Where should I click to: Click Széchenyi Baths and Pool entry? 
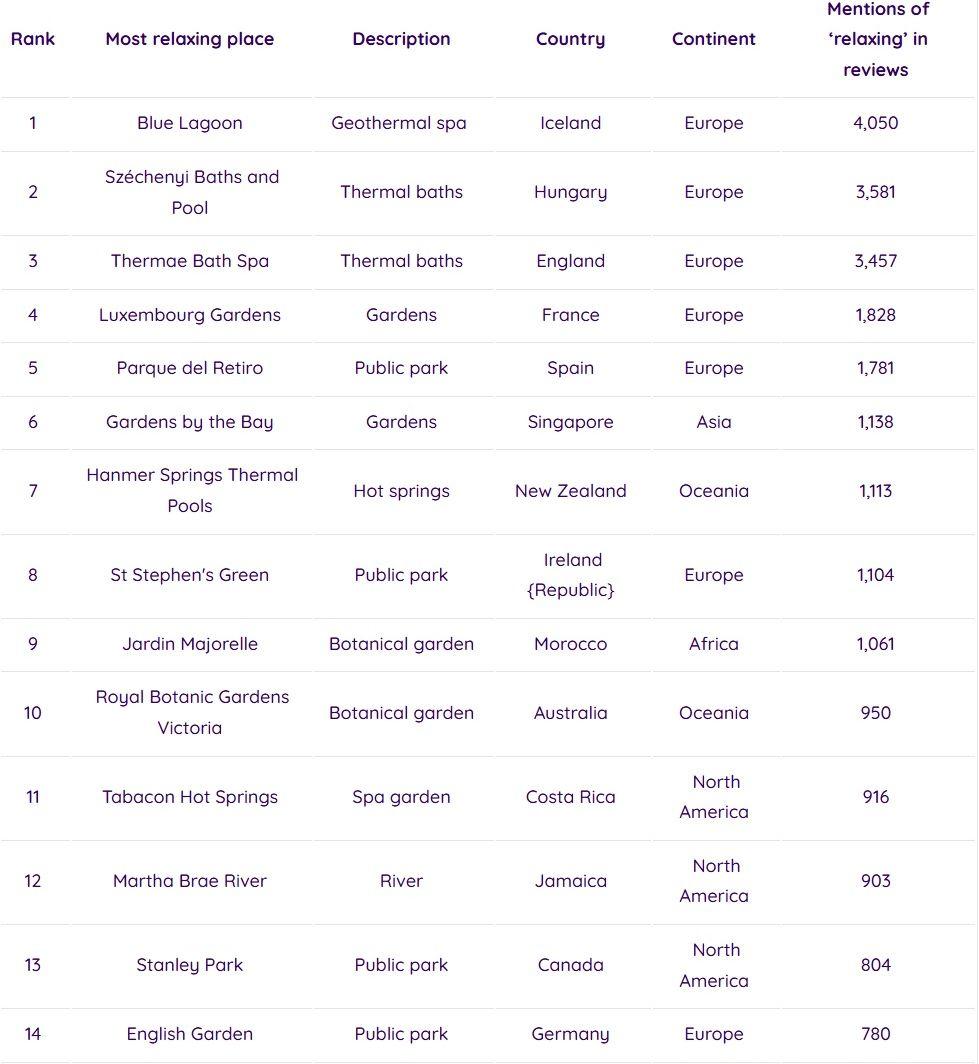(x=191, y=192)
